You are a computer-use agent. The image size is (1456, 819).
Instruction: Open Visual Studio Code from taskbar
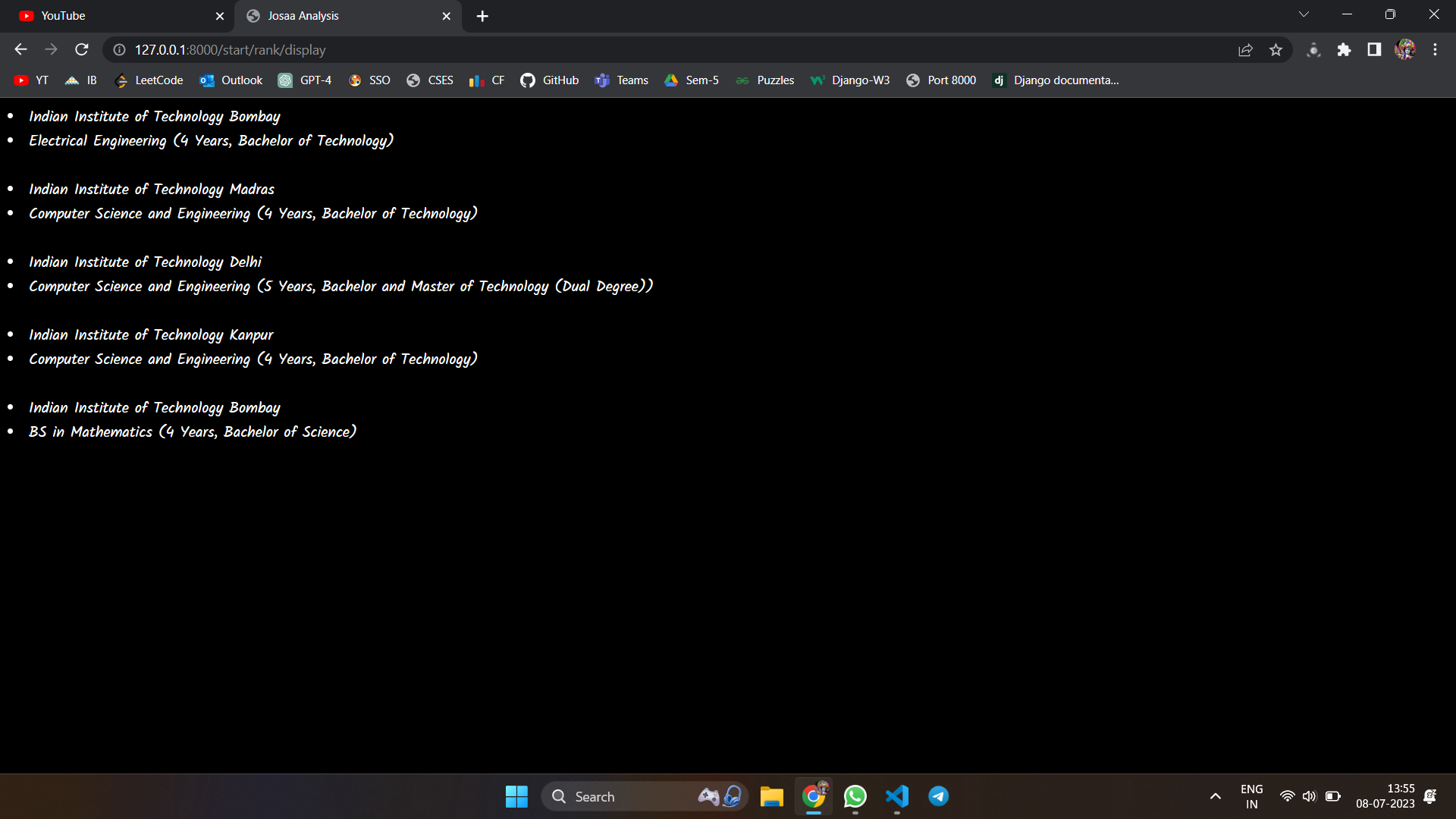pyautogui.click(x=896, y=796)
